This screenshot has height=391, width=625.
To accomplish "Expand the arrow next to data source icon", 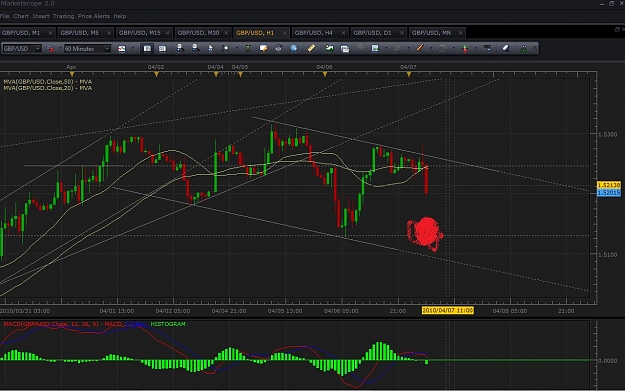I will [x=60, y=49].
